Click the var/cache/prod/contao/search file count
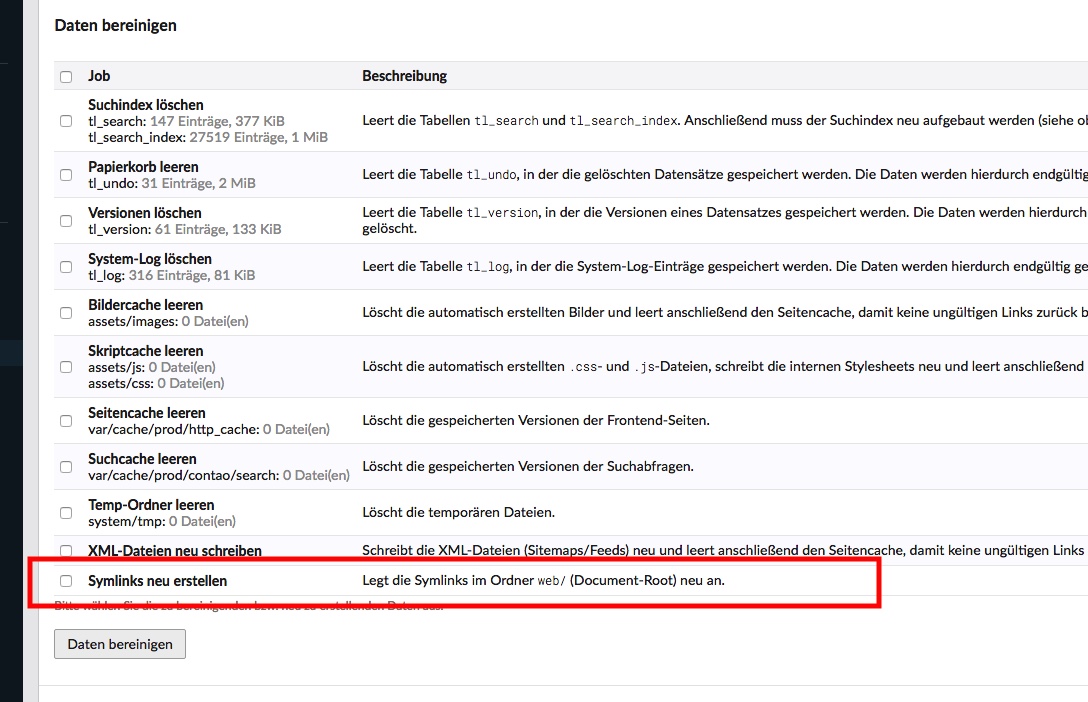Viewport: 1088px width, 702px height. point(316,475)
